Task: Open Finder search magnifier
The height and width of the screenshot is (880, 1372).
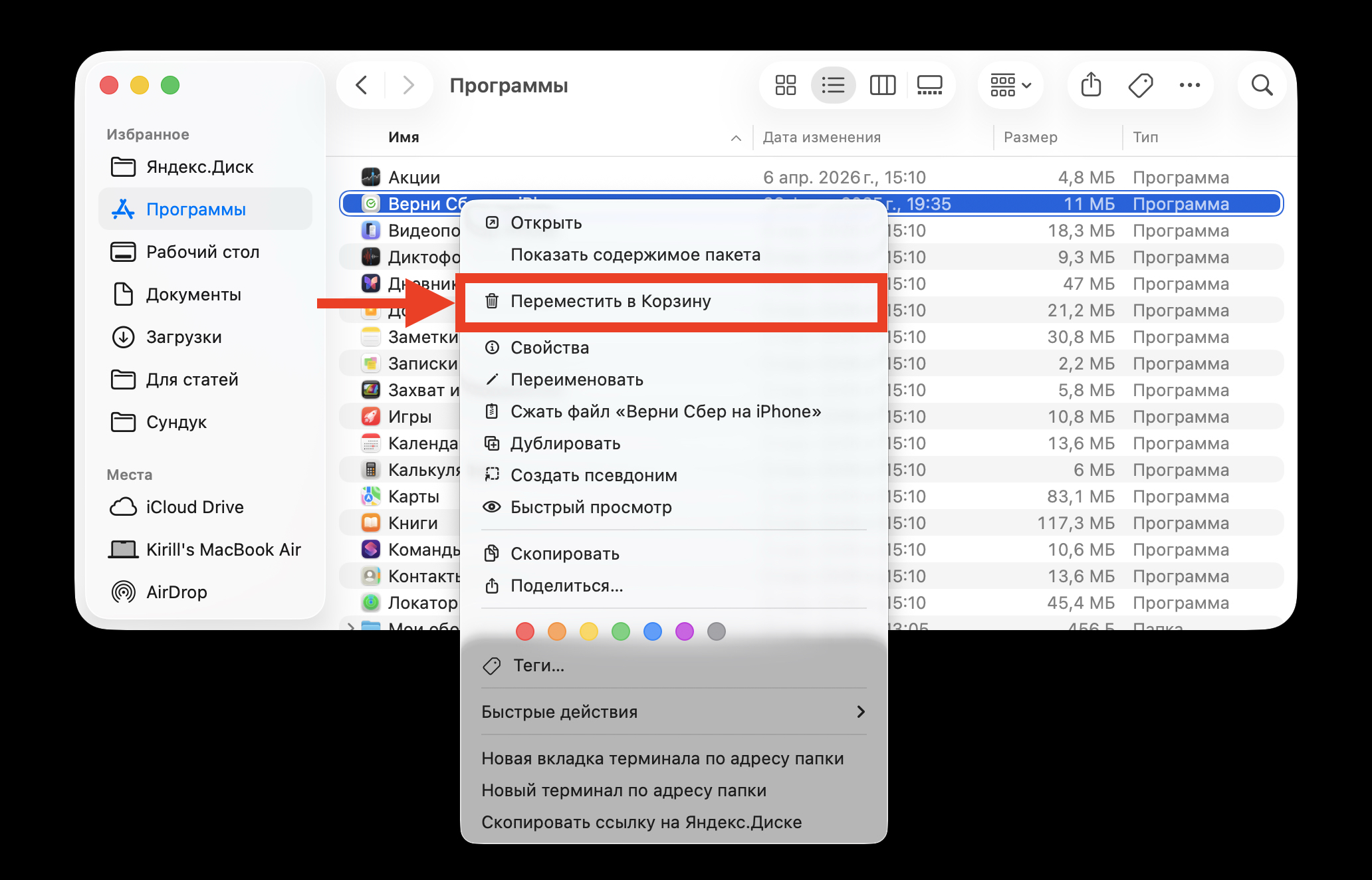Action: click(x=1262, y=85)
